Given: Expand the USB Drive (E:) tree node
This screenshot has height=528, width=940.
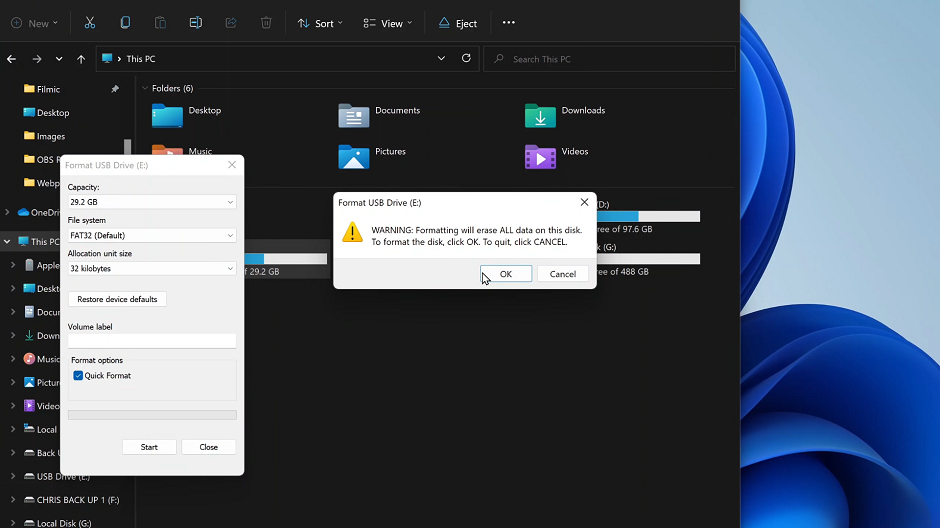Looking at the screenshot, I should 13,476.
